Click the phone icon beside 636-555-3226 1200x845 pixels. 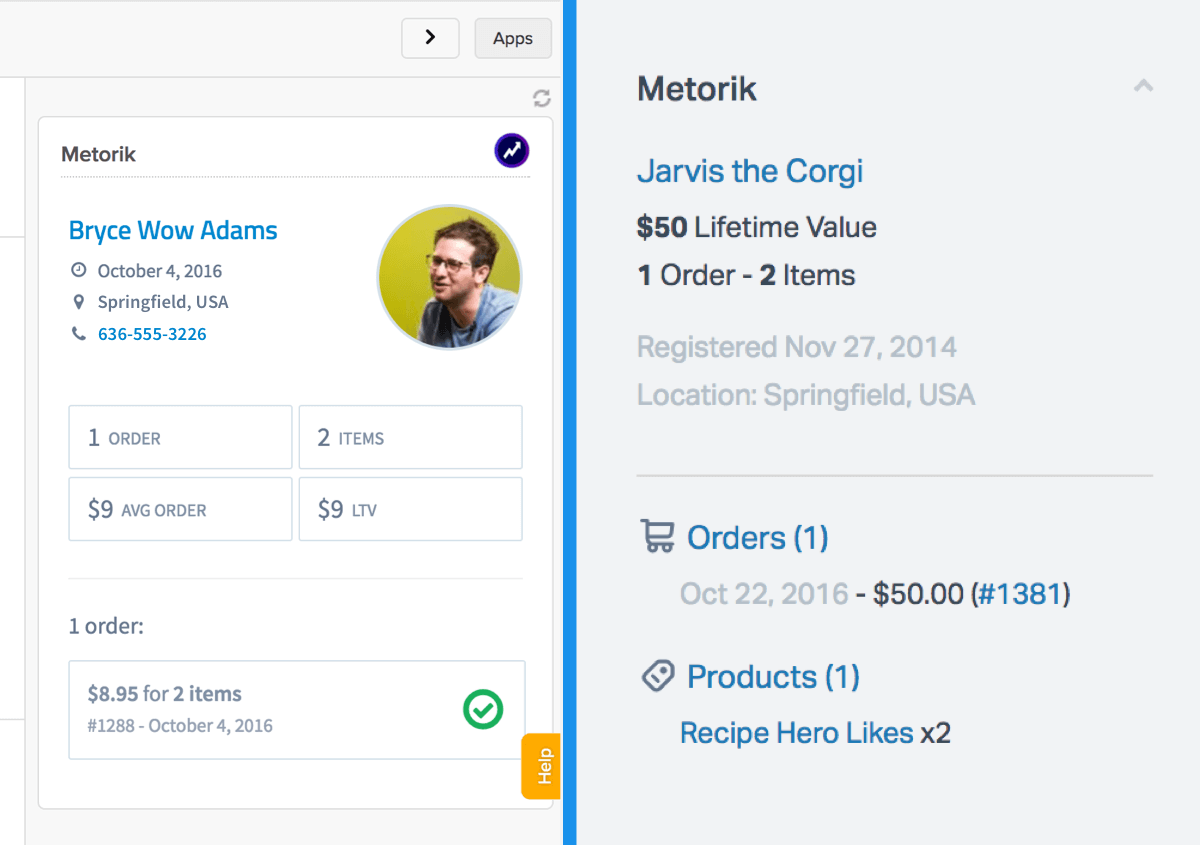79,334
